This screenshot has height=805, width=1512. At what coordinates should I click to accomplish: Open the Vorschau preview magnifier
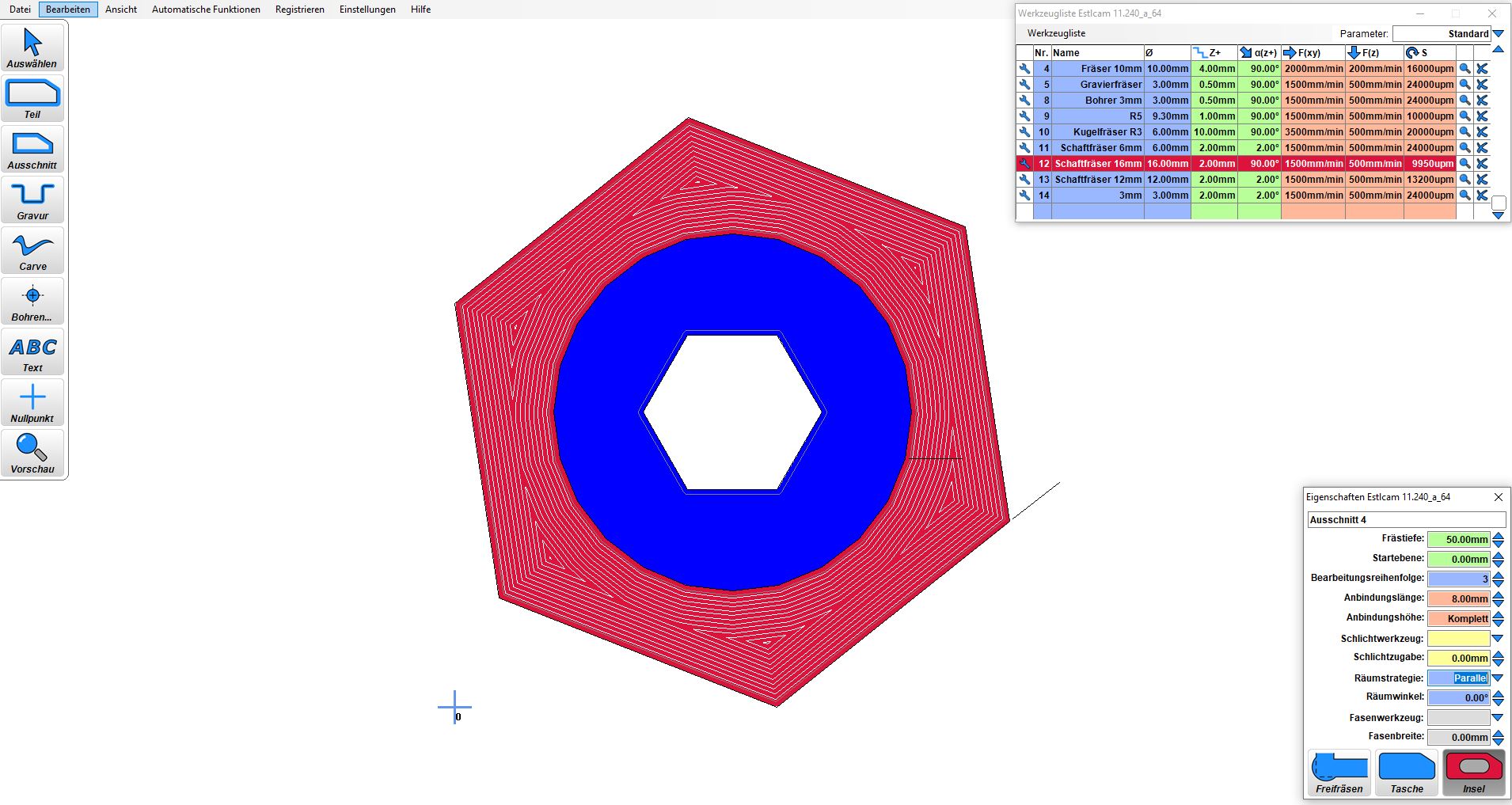click(x=32, y=454)
